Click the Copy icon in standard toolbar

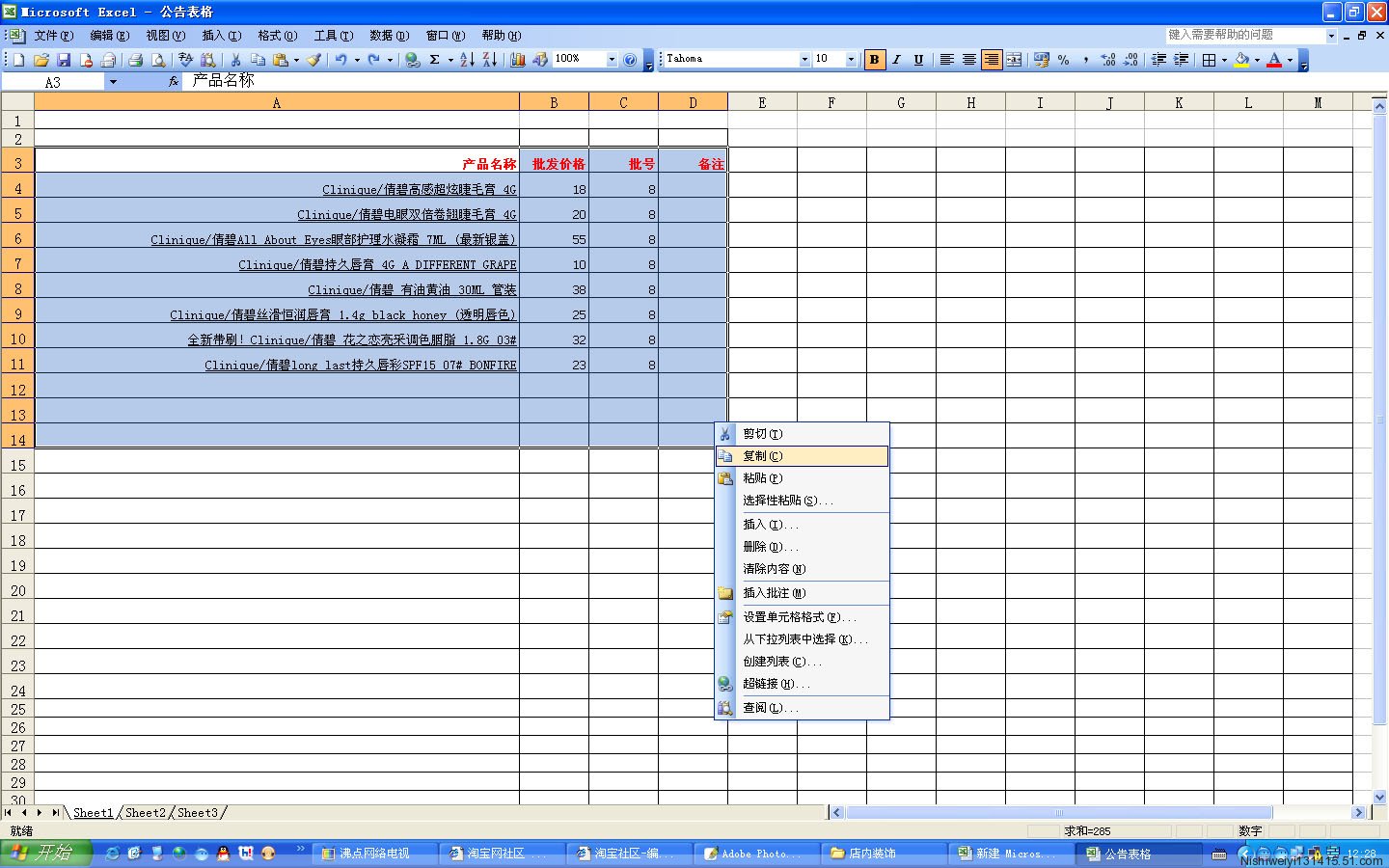click(x=258, y=60)
